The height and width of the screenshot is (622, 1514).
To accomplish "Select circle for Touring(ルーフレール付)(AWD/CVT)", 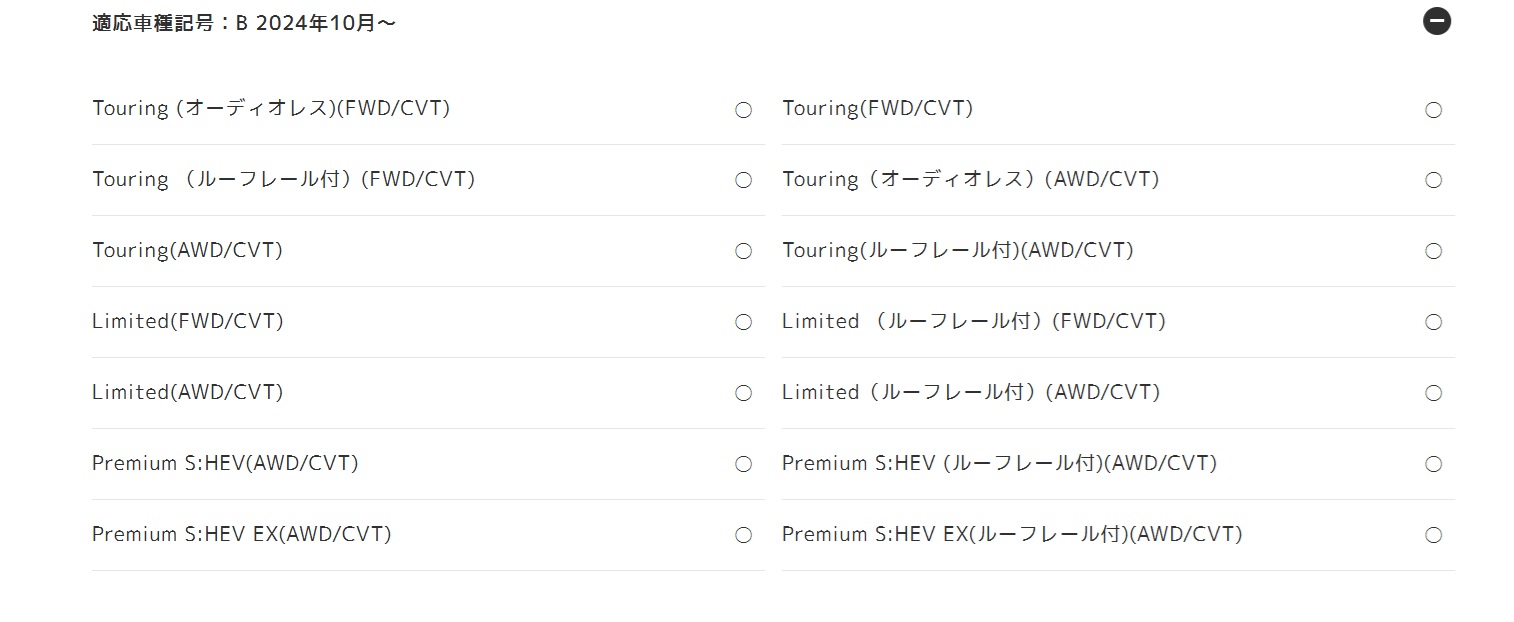I will click(x=1433, y=252).
